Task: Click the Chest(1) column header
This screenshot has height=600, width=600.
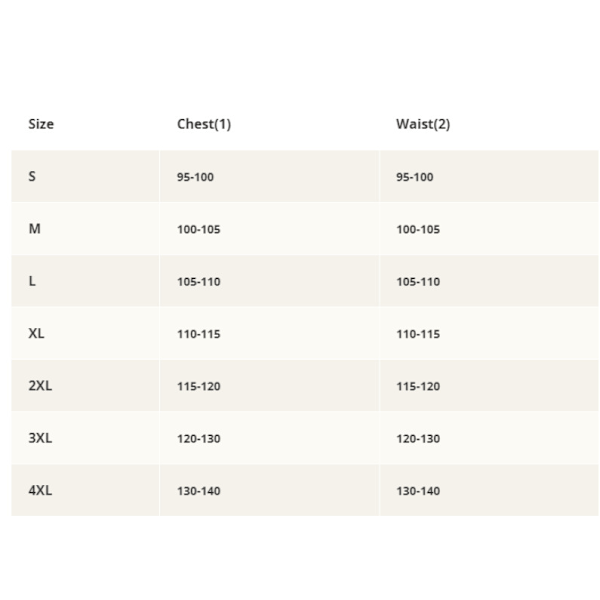Action: click(204, 124)
